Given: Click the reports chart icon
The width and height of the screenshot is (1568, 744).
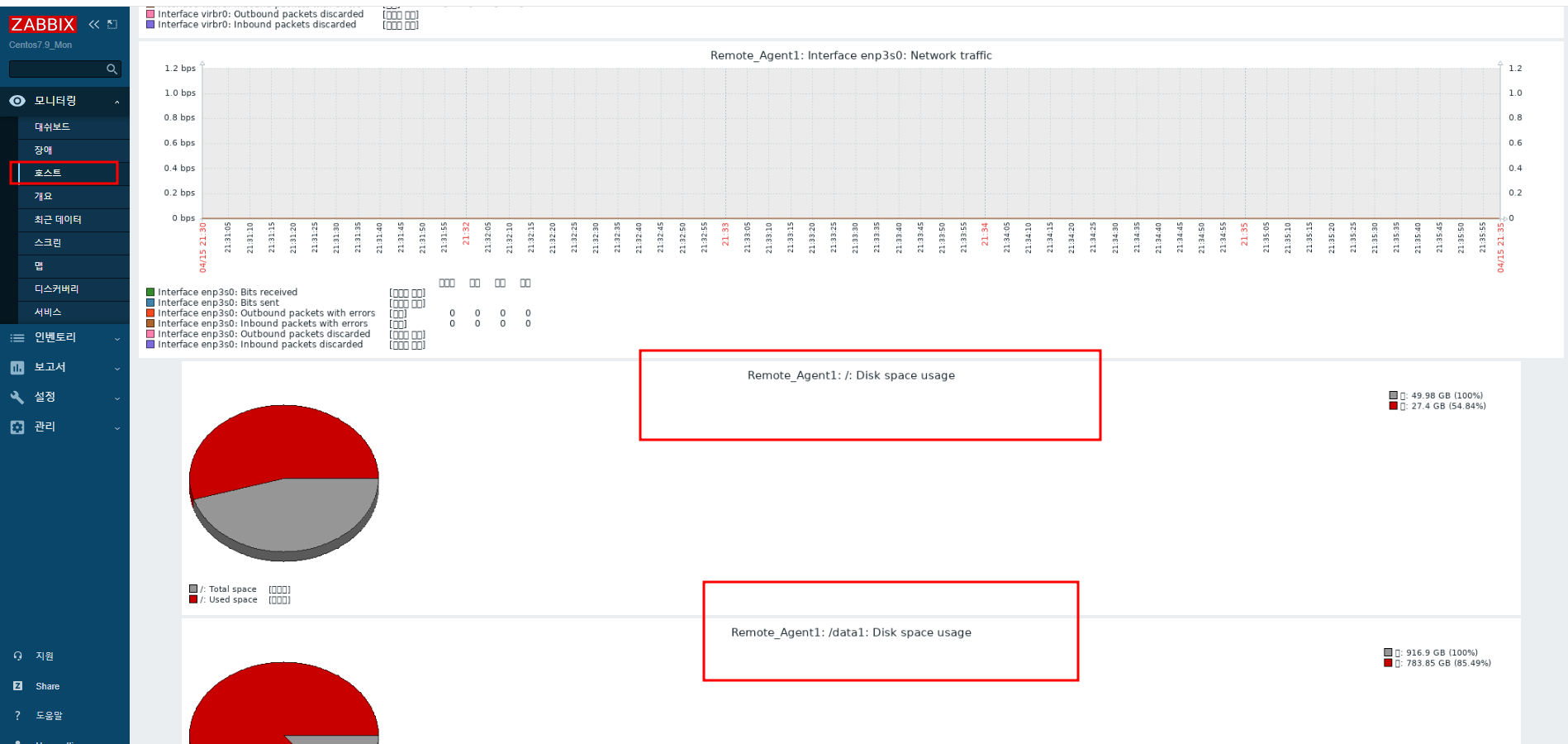Looking at the screenshot, I should click(17, 367).
